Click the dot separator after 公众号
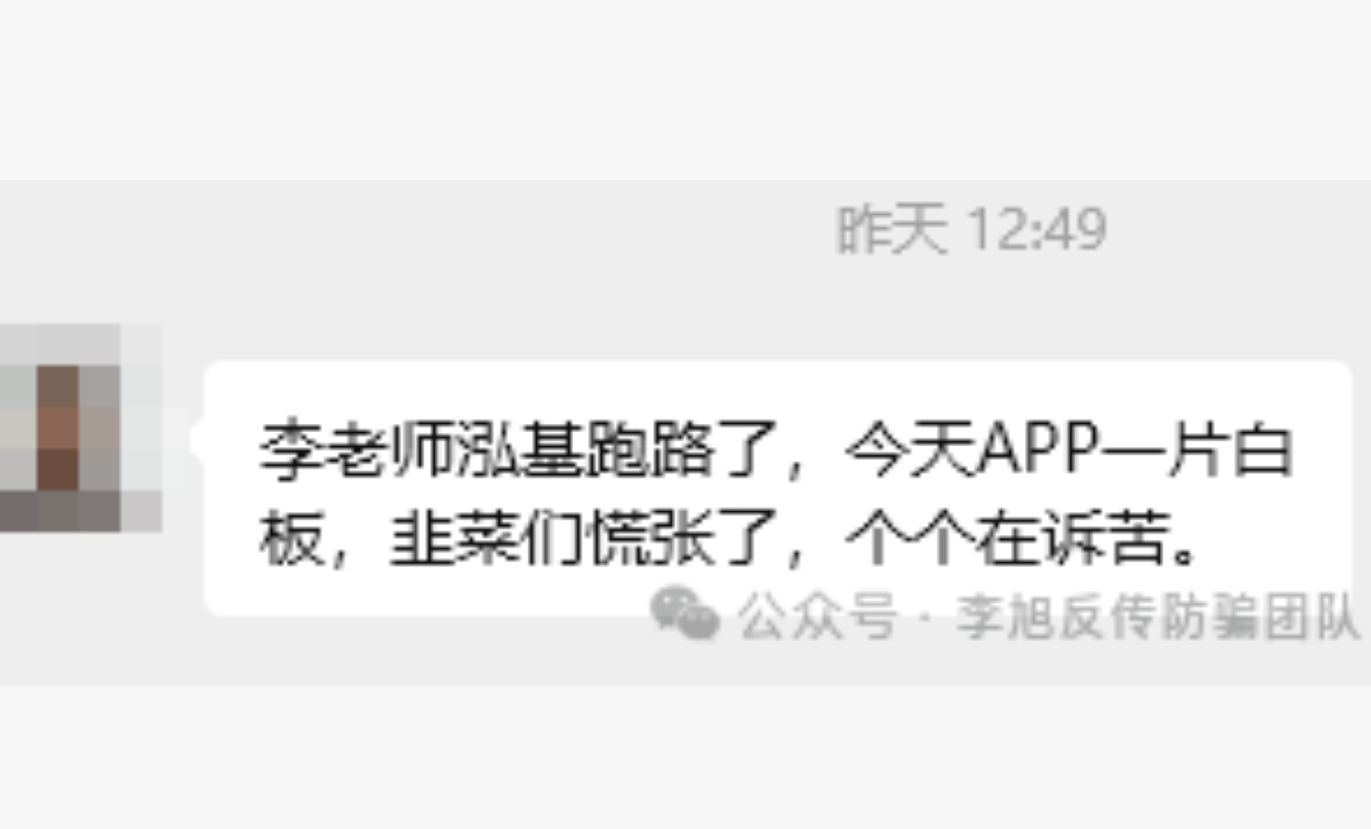 (x=925, y=618)
